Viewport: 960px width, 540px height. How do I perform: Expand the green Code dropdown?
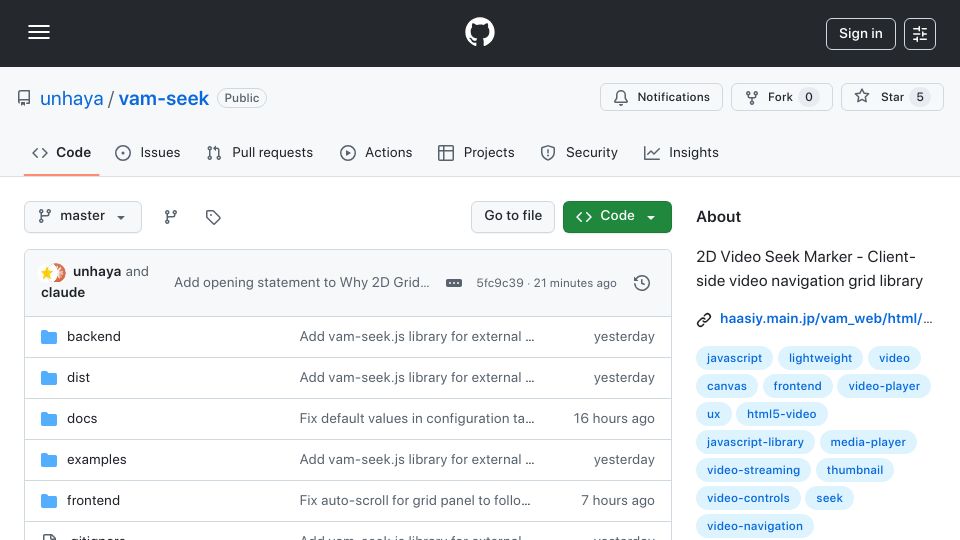coord(617,217)
